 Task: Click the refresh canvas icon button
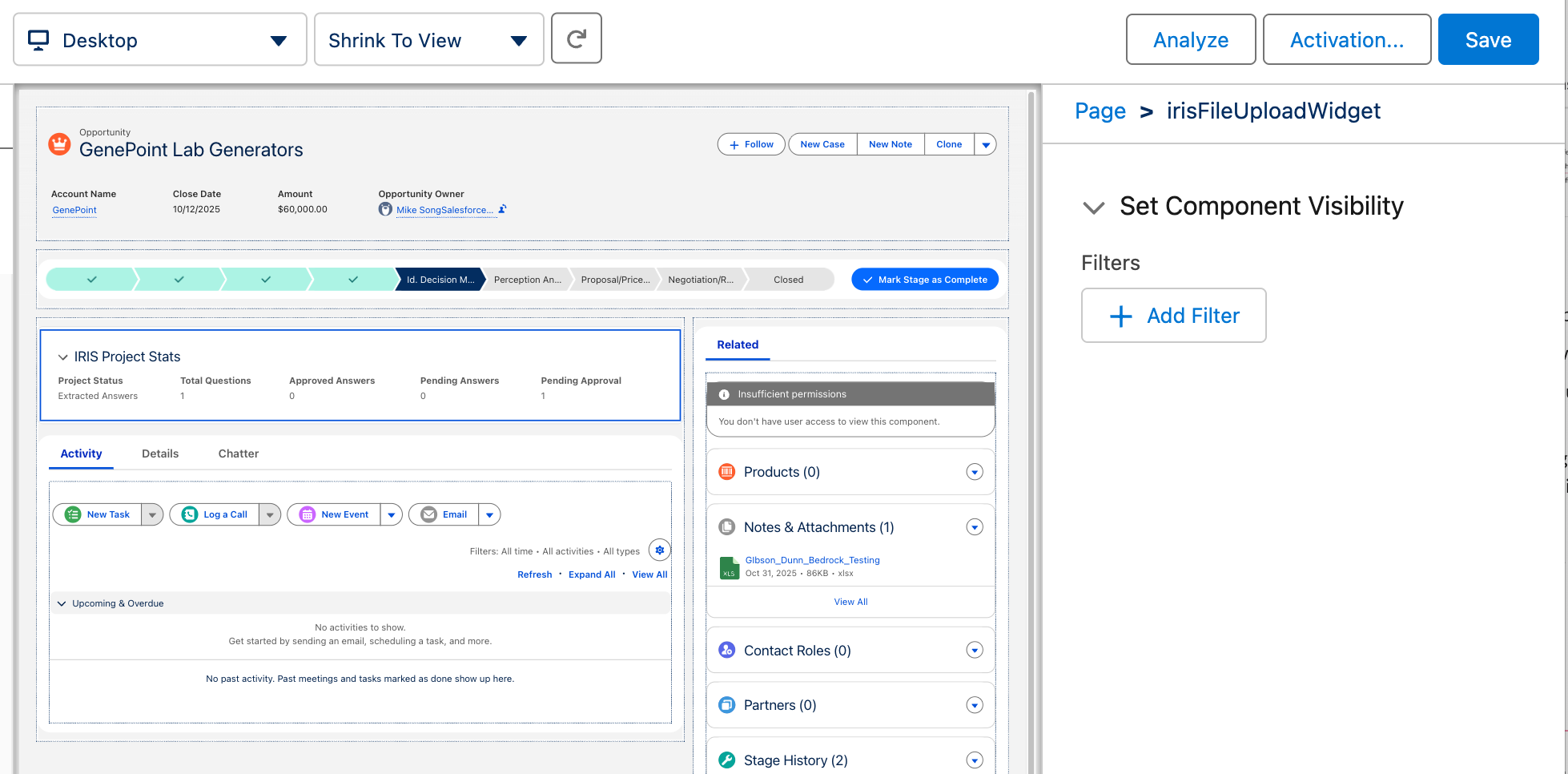[x=576, y=38]
